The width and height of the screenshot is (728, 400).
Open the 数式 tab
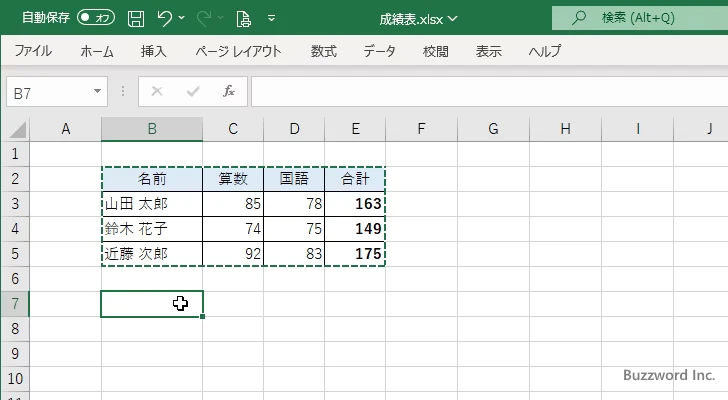324,51
